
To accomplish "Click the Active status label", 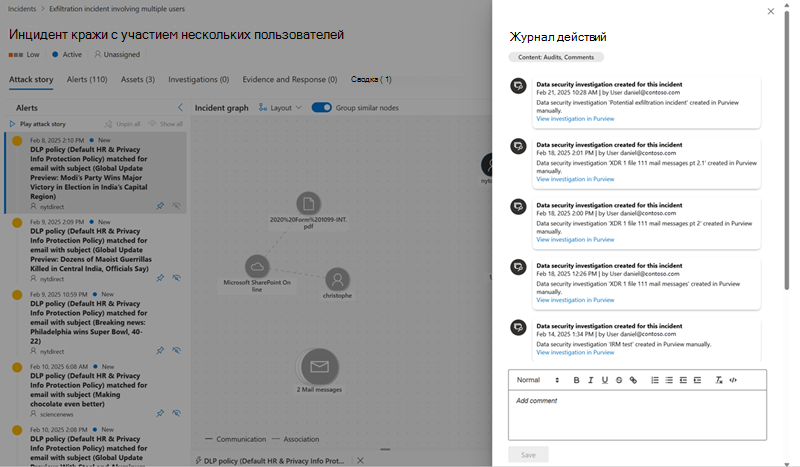I will [67, 55].
